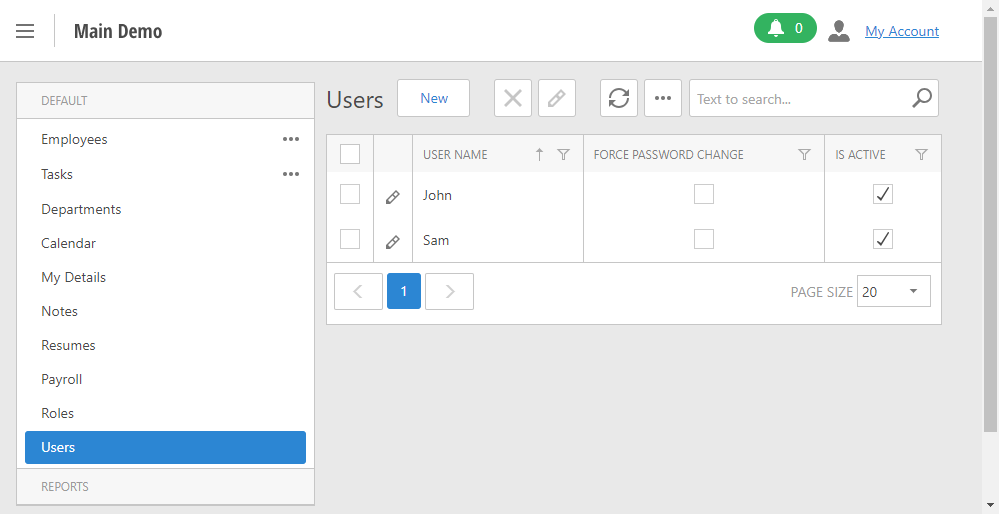This screenshot has width=999, height=514.
Task: Click the Main Demo title
Action: tap(118, 31)
